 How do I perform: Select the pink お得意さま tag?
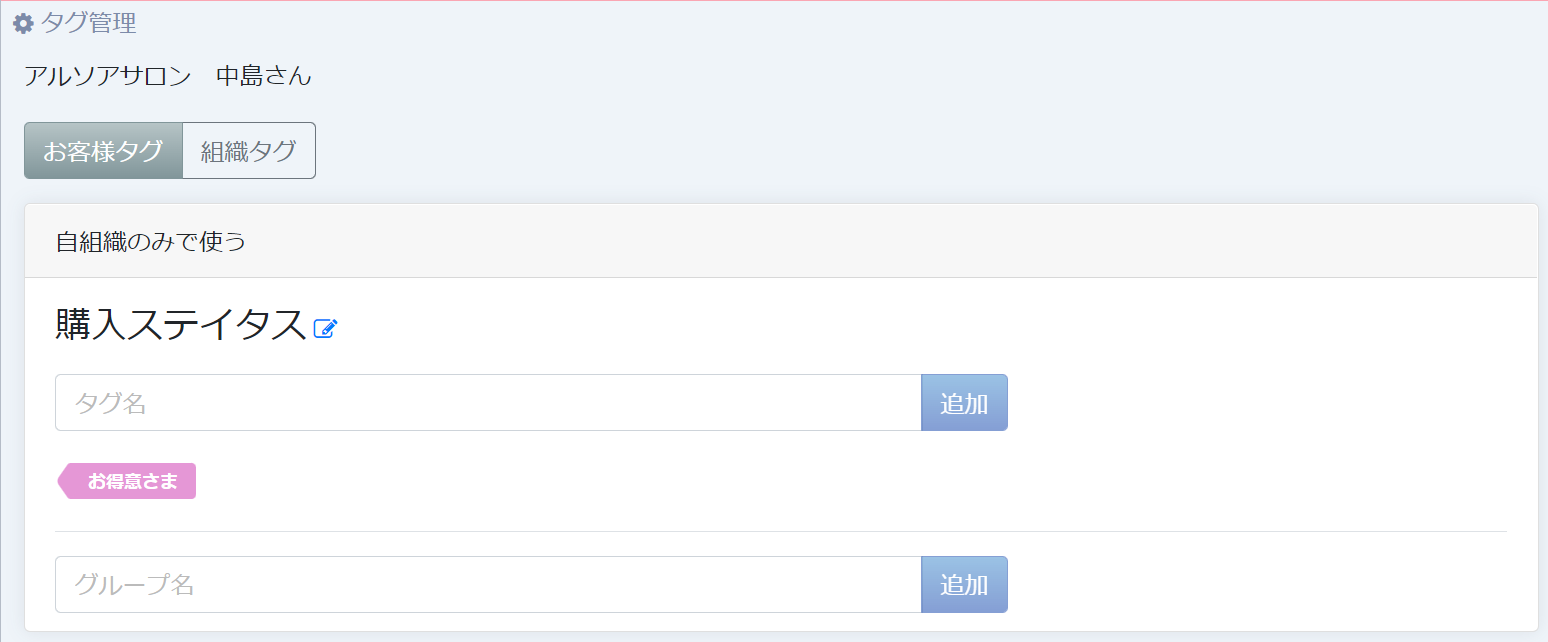[x=132, y=481]
